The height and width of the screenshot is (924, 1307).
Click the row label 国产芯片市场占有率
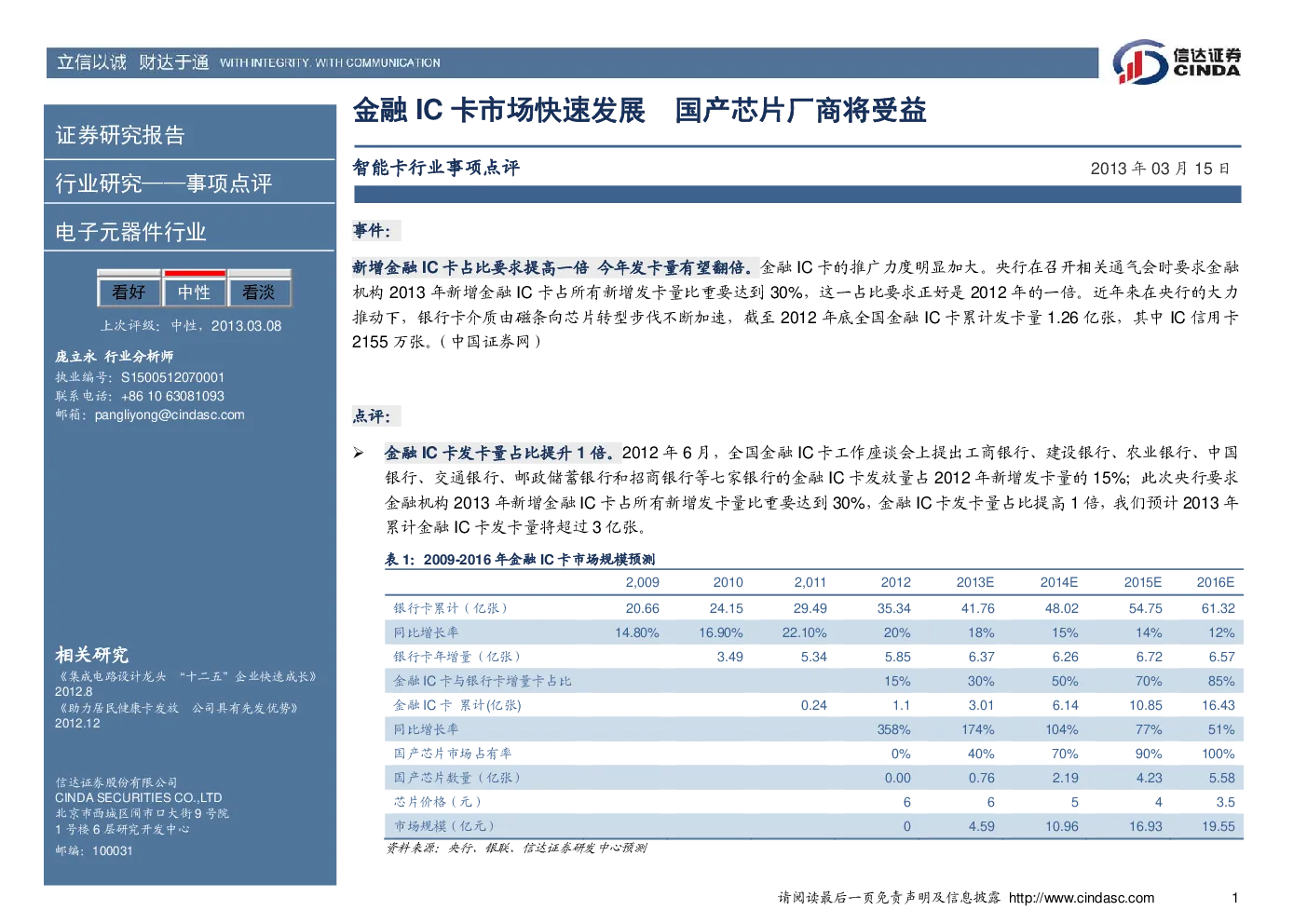pos(453,754)
